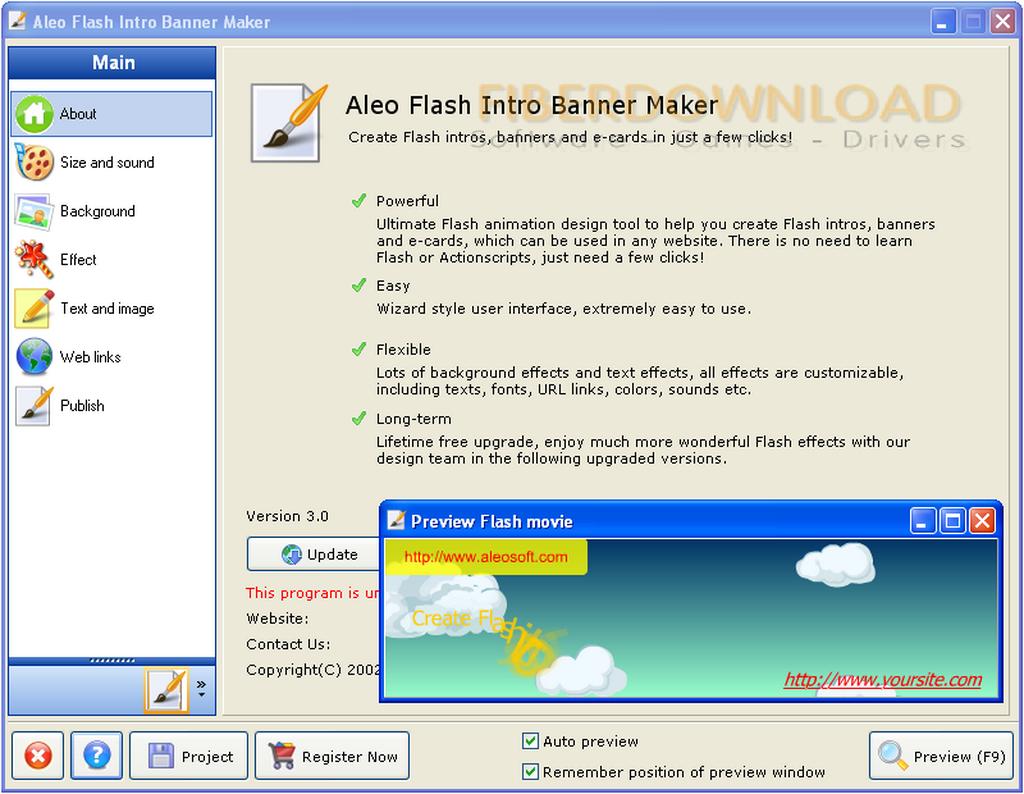
Task: Click app icon in main title bar
Action: coord(17,21)
